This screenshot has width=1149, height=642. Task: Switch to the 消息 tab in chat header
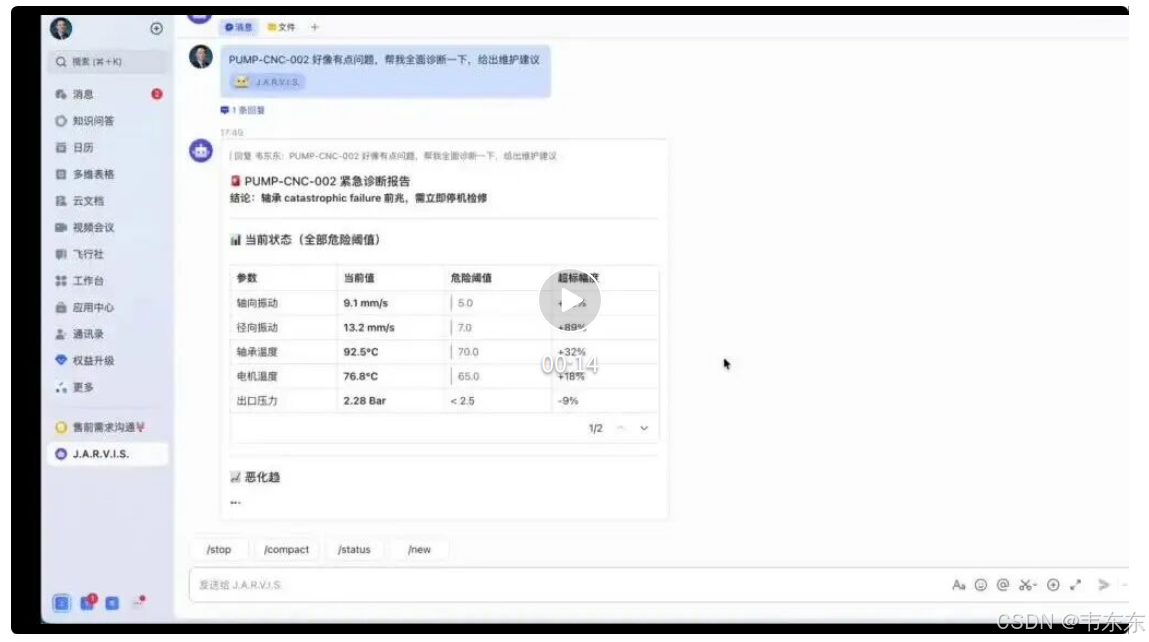pos(239,27)
